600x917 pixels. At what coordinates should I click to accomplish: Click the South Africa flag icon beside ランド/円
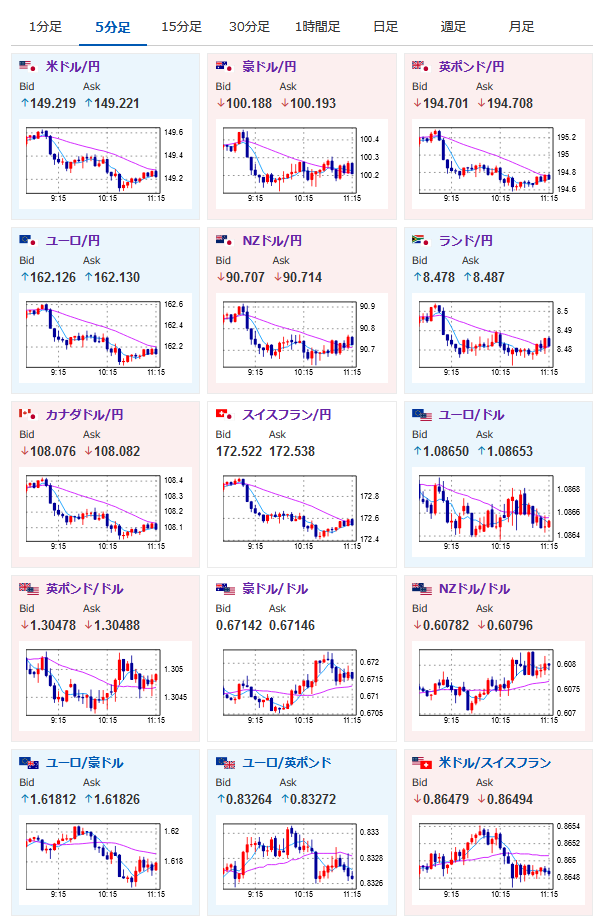[420, 241]
